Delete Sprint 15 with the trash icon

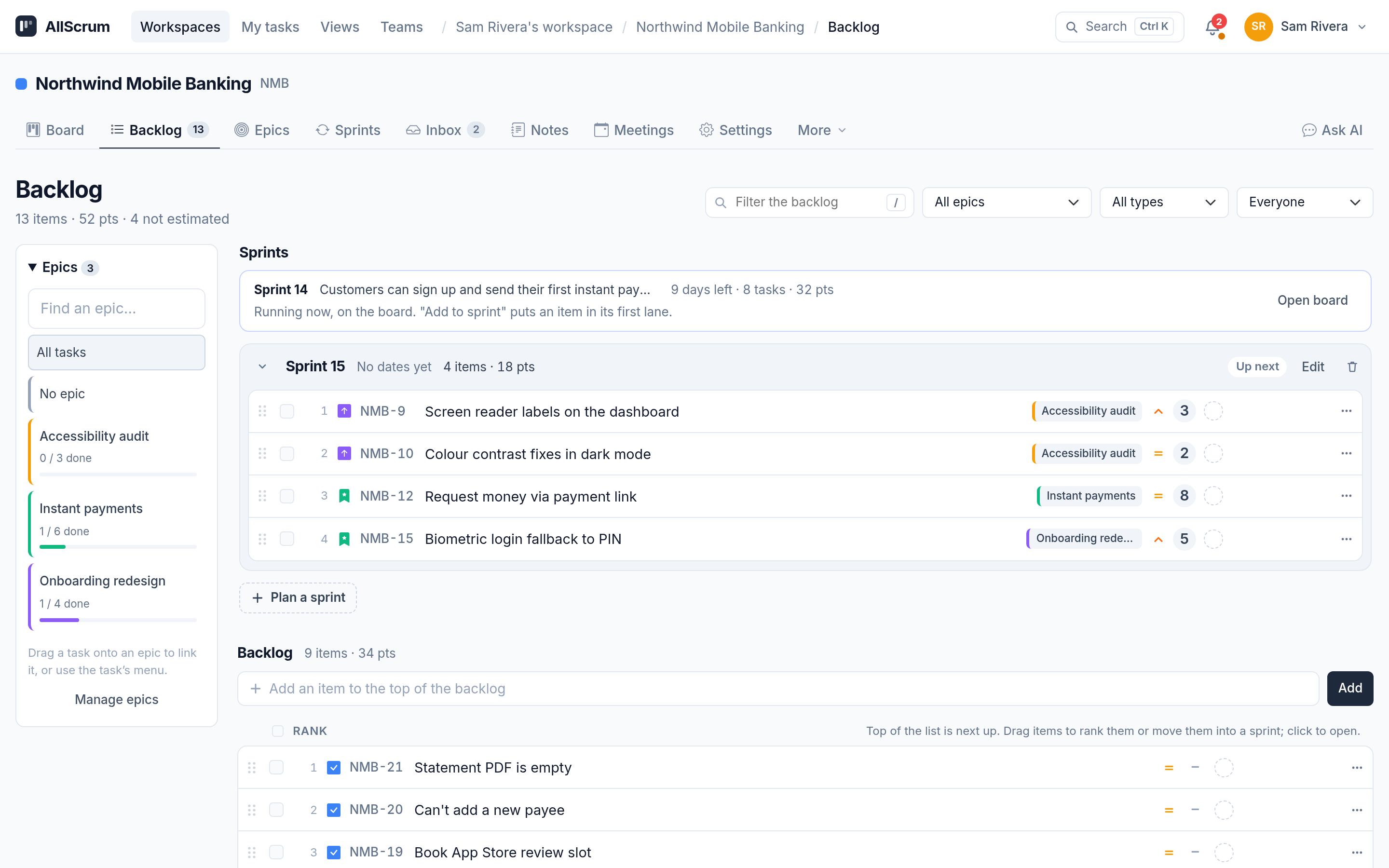tap(1352, 367)
